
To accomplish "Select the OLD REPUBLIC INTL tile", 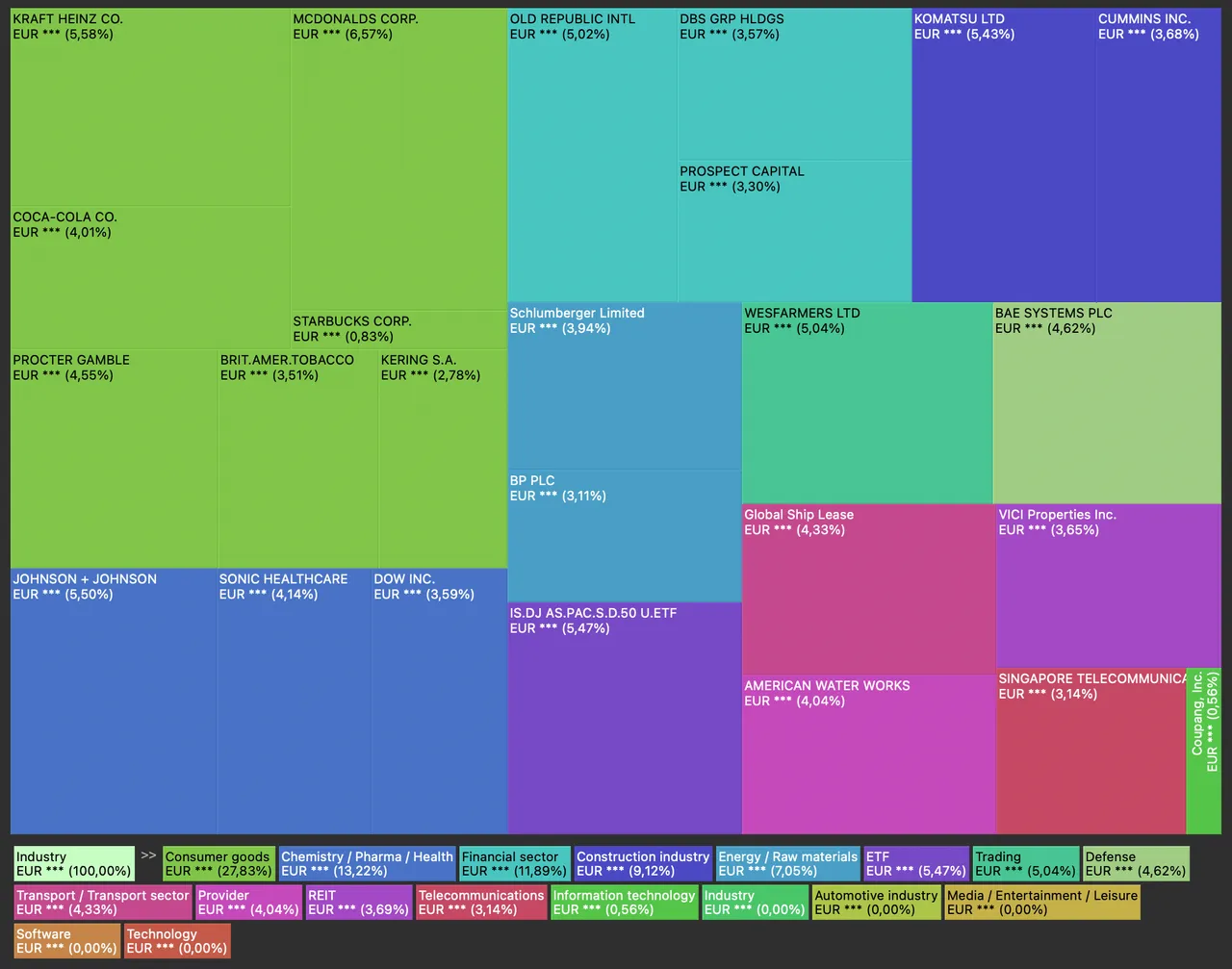I will pyautogui.click(x=593, y=155).
